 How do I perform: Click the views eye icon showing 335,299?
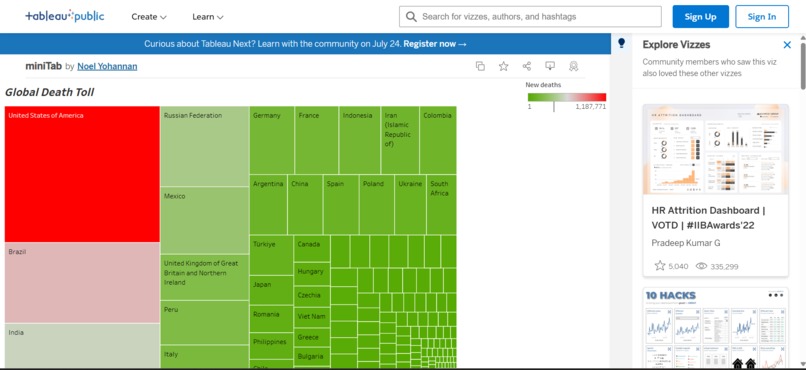(701, 266)
